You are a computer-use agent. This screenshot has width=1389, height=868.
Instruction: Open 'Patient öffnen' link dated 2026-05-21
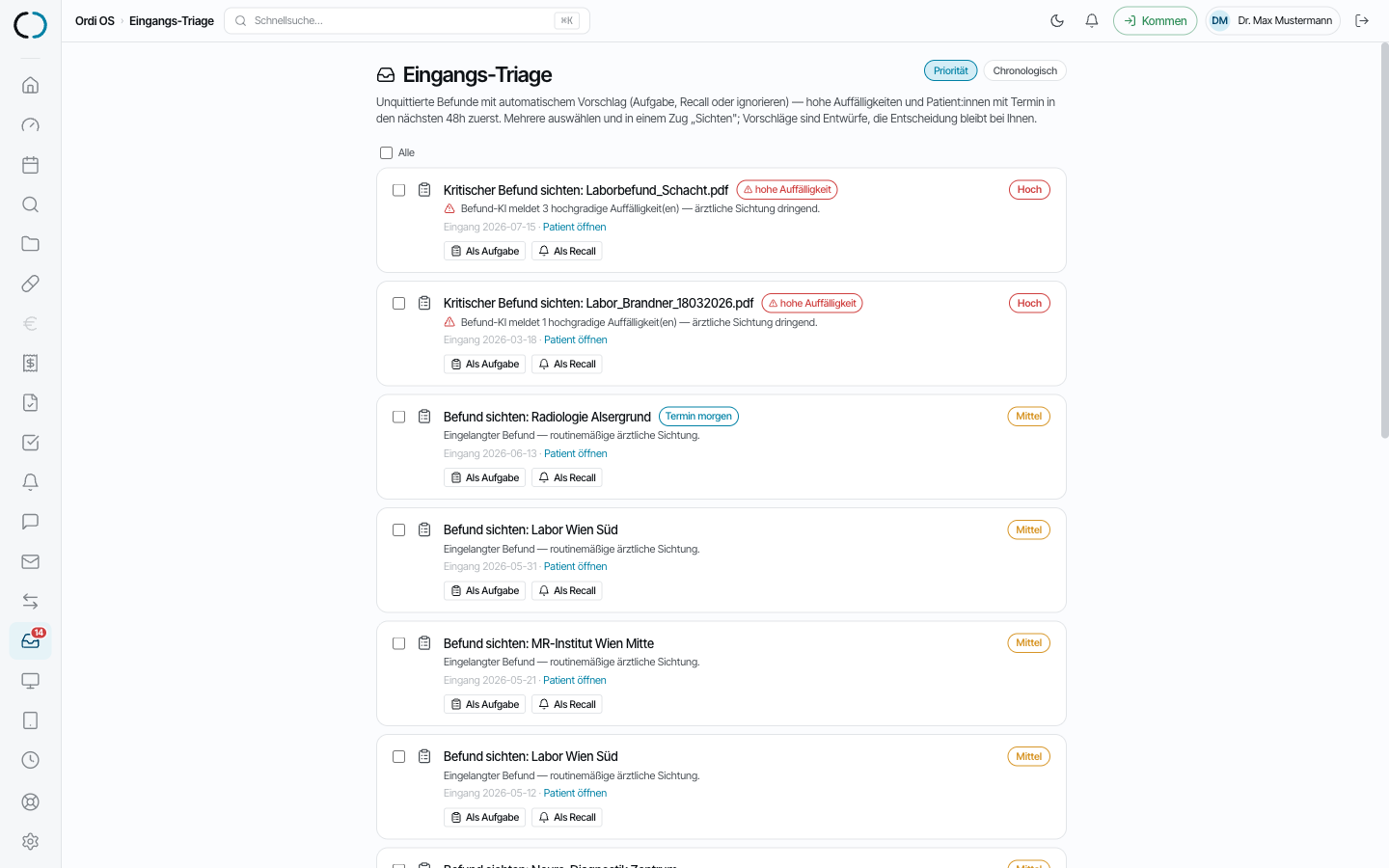[574, 680]
